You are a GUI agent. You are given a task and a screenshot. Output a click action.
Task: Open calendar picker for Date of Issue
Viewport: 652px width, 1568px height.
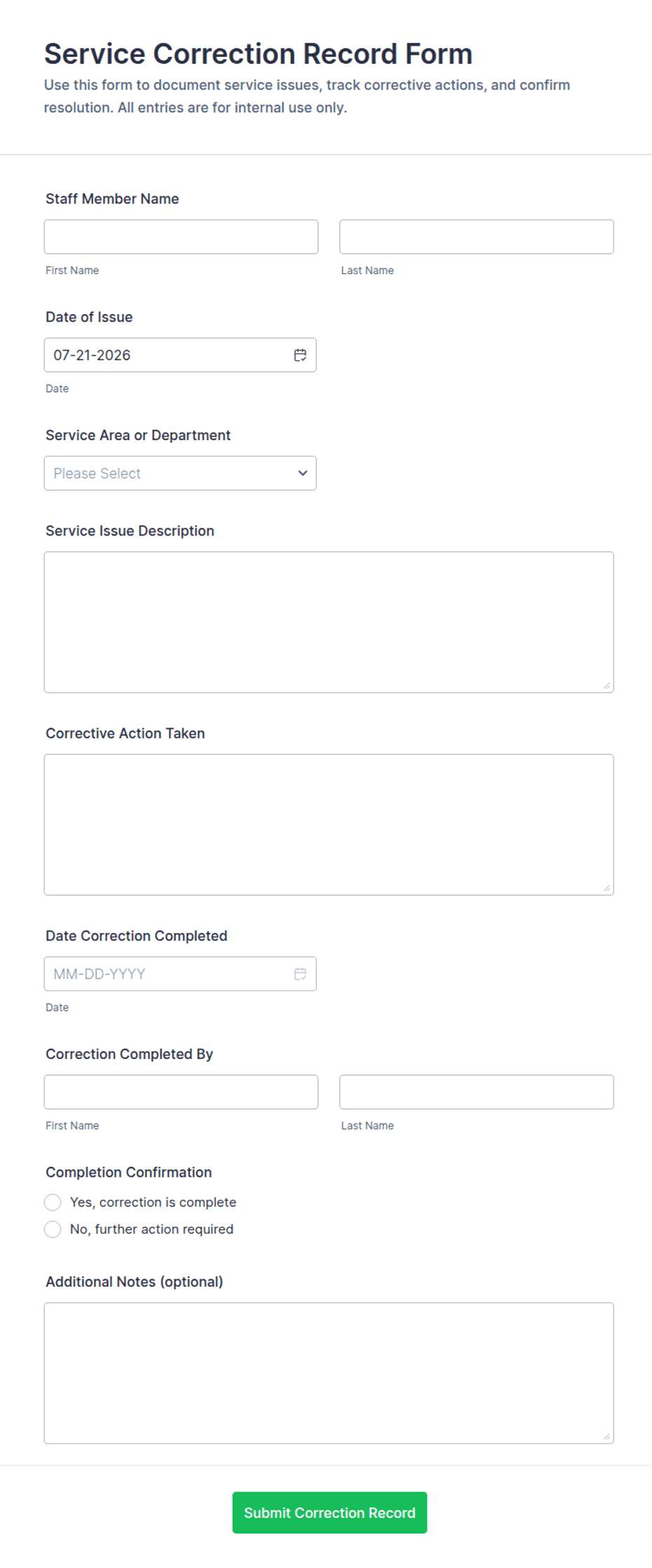300,355
